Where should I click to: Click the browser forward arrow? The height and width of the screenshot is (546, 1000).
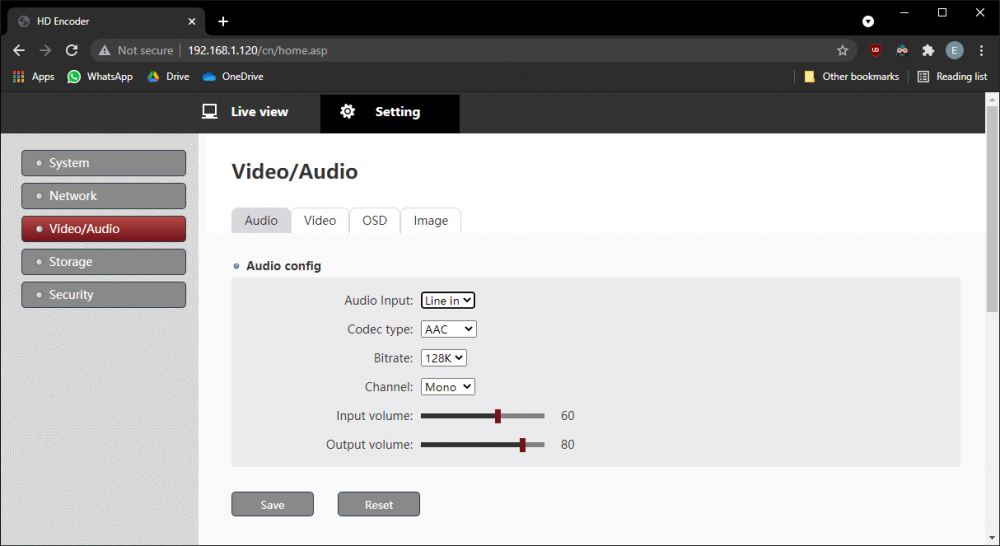(45, 50)
